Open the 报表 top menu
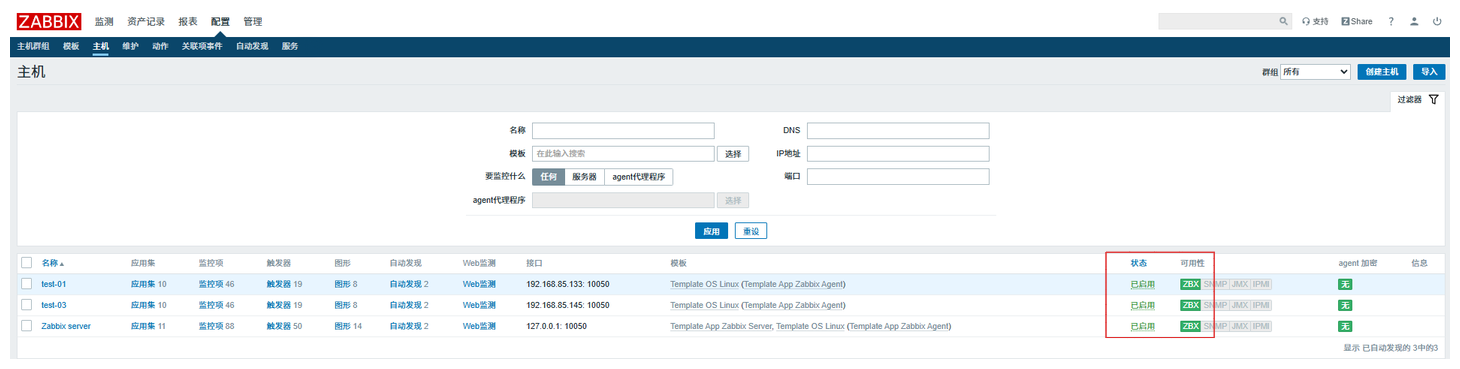The height and width of the screenshot is (369, 1460). click(188, 21)
